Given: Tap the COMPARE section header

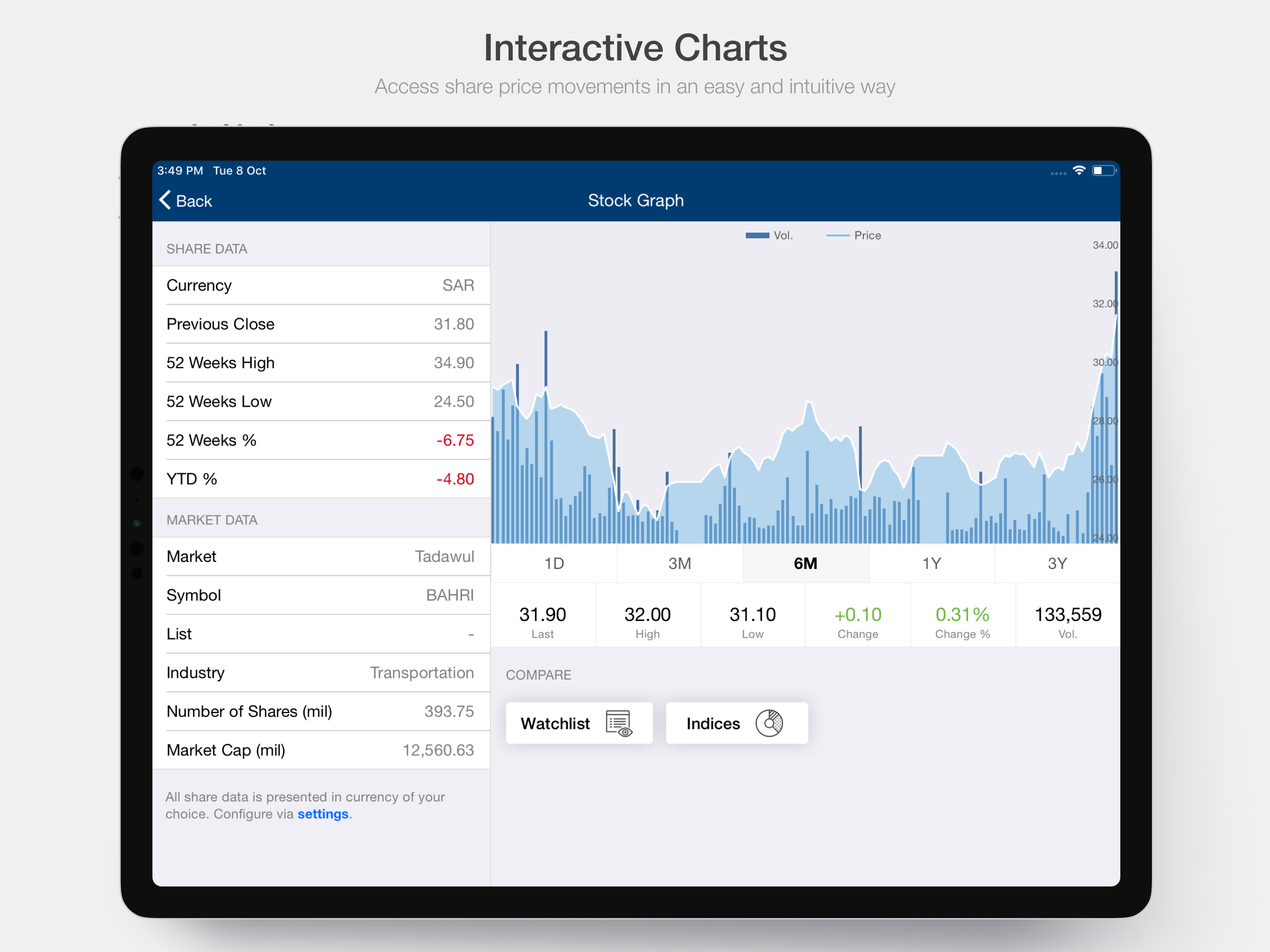Looking at the screenshot, I should (539, 674).
